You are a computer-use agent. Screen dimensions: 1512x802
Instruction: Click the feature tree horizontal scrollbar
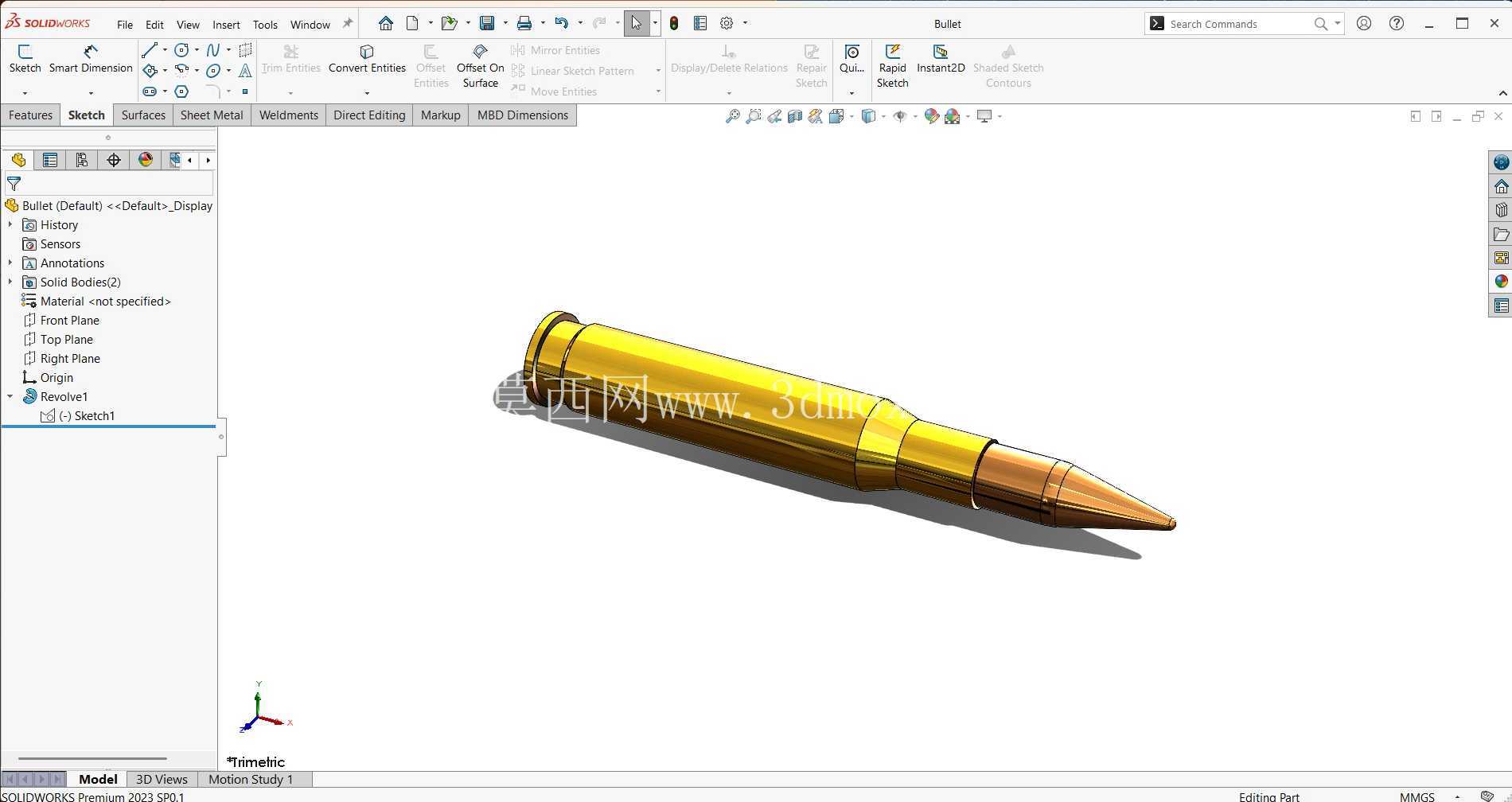(92, 759)
